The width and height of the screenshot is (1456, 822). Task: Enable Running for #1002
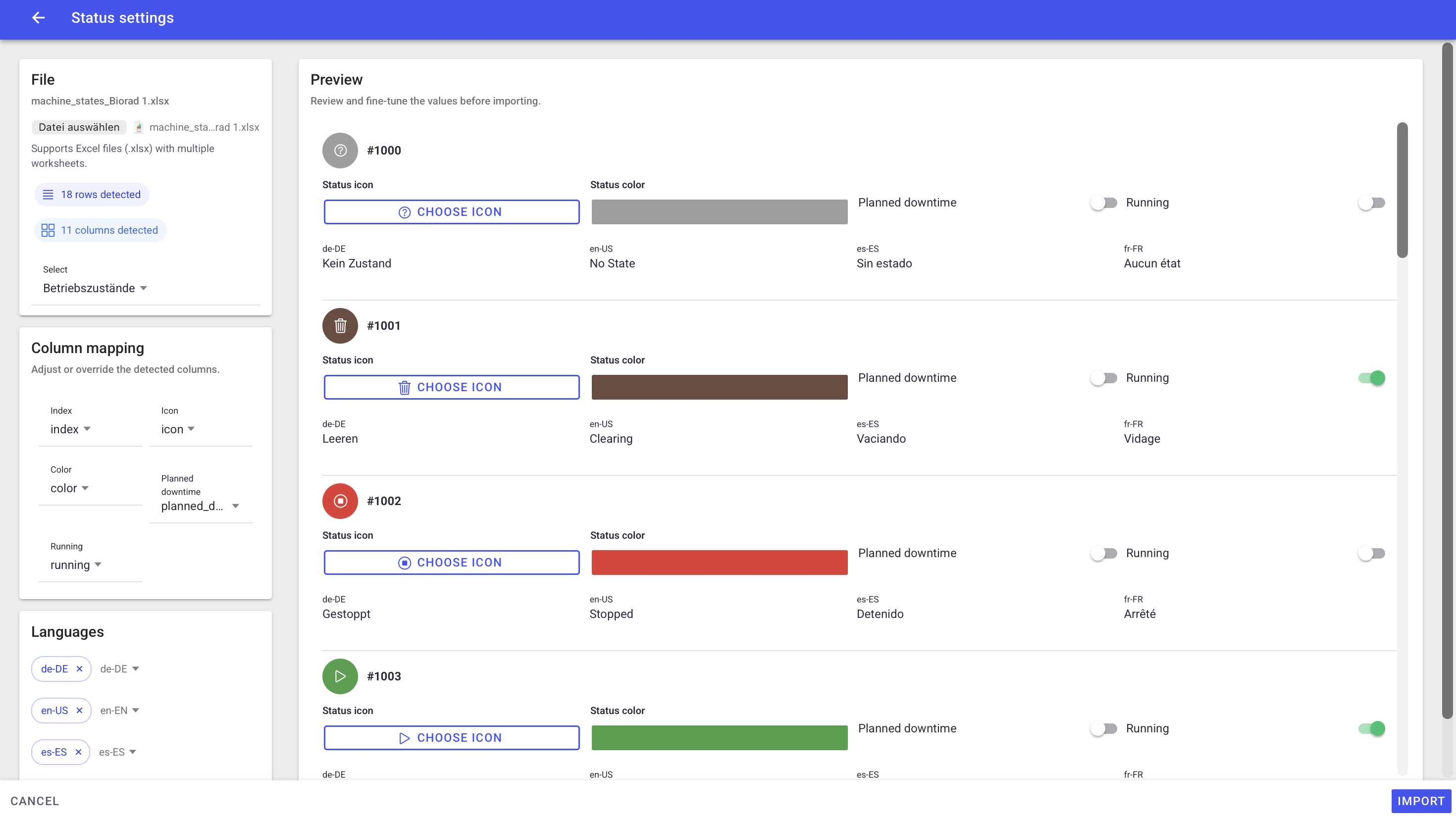click(1371, 553)
